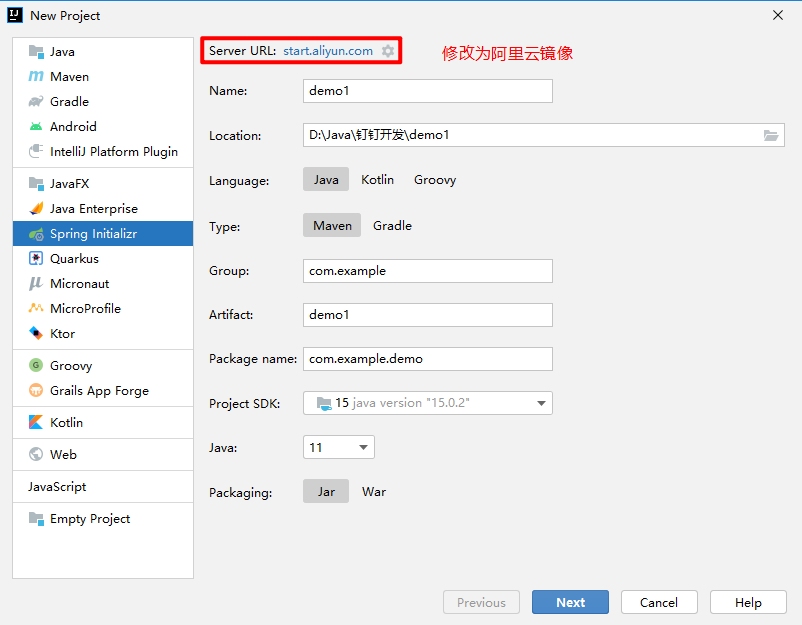
Task: Choose Maven as build type
Action: 332,226
